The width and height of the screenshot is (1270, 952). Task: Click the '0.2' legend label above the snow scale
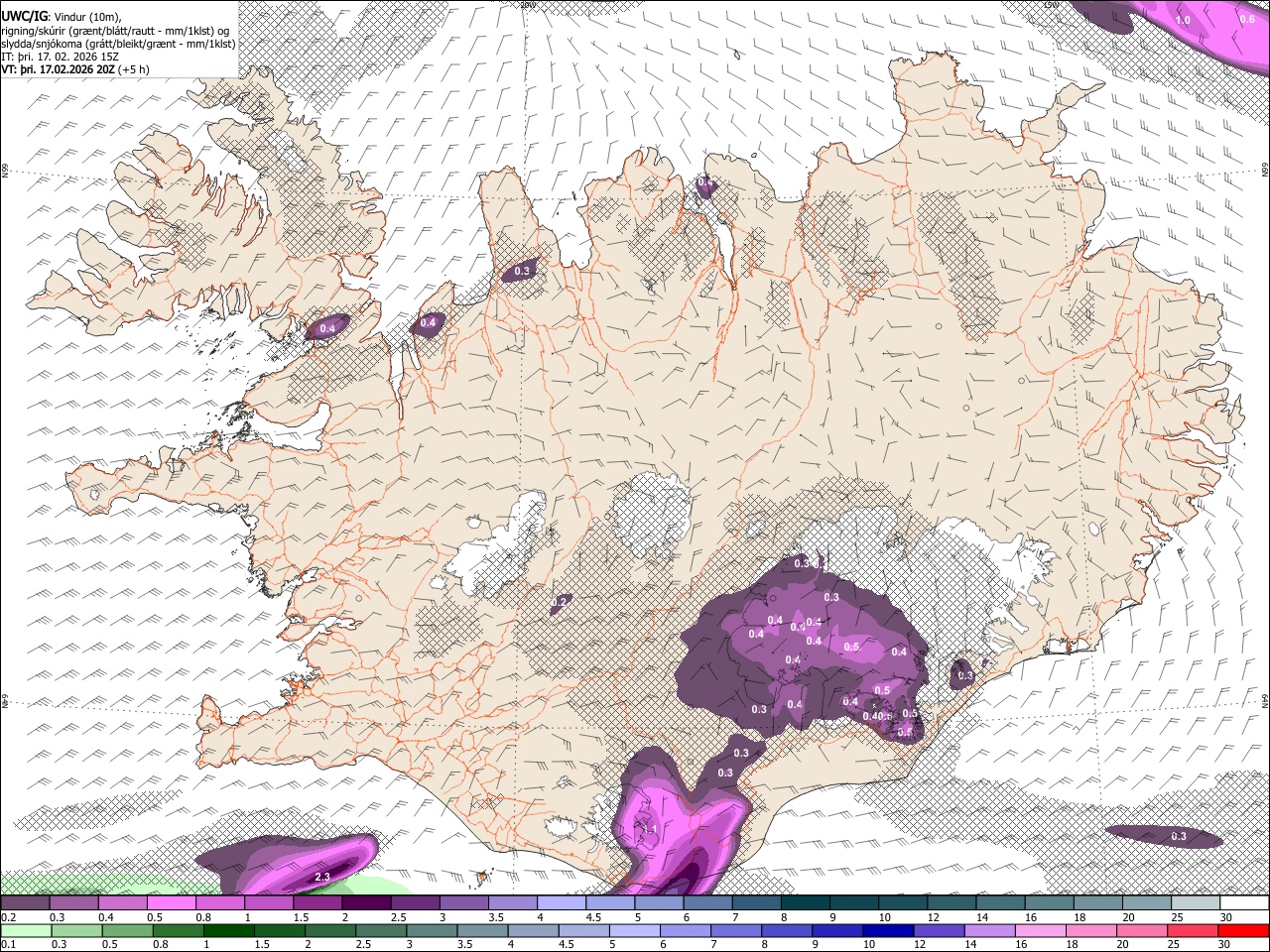pyautogui.click(x=7, y=917)
